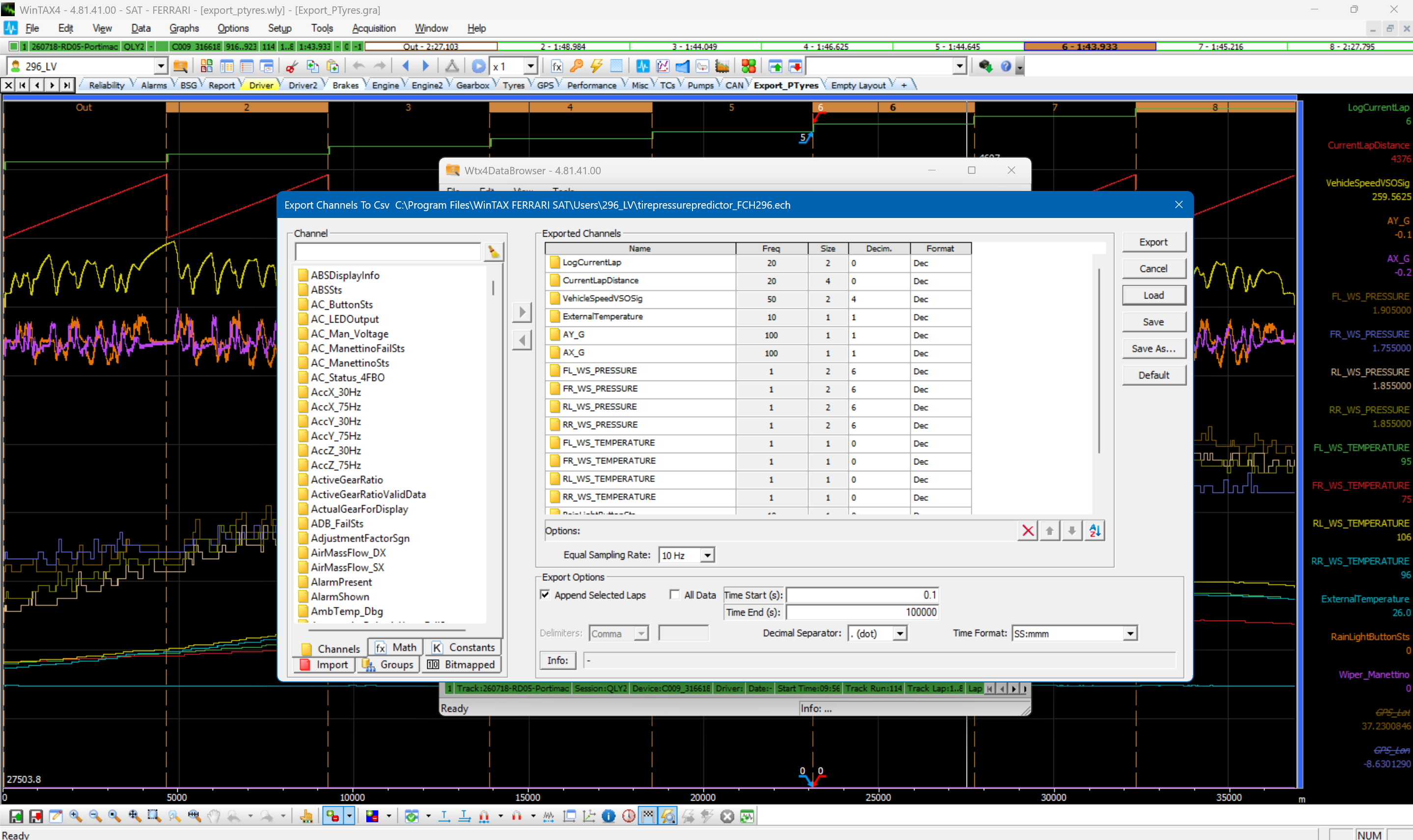Open the Acquisition menu
This screenshot has height=840, width=1413.
tap(374, 28)
